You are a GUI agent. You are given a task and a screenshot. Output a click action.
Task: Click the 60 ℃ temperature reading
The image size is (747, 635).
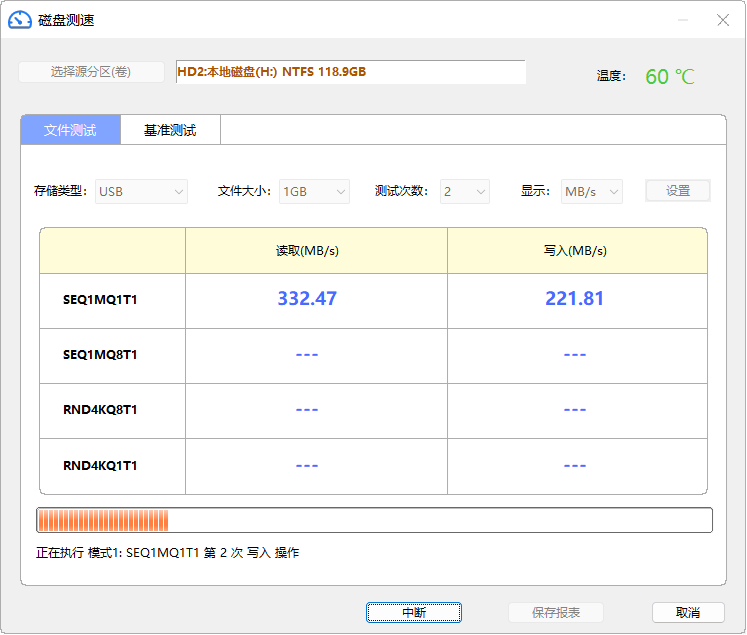coord(670,77)
